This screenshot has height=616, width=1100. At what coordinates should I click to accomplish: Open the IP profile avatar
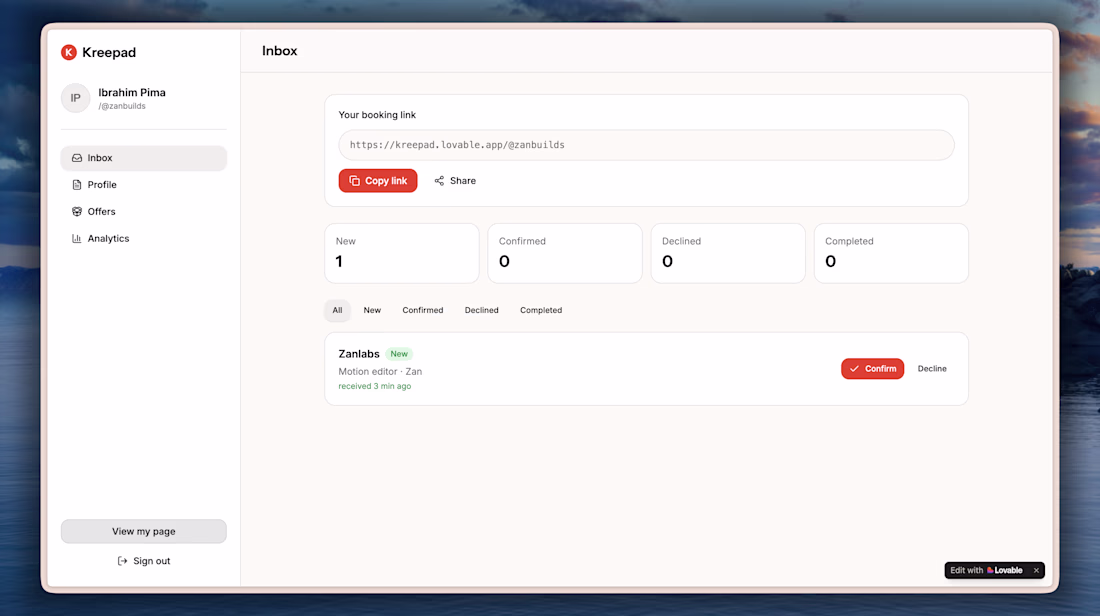76,98
